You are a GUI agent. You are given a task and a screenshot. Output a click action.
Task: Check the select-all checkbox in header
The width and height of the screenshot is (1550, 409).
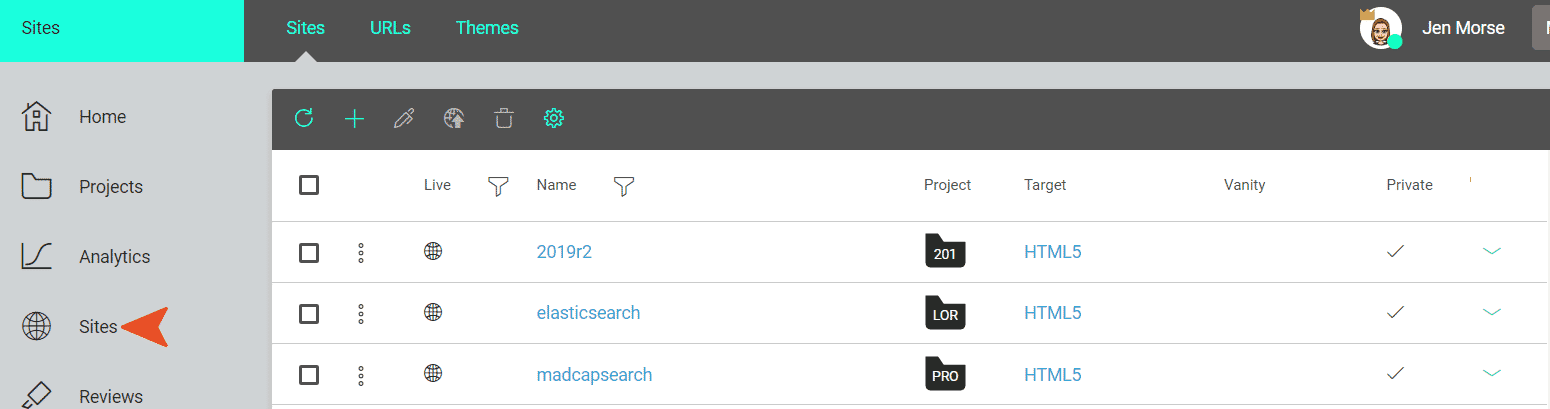[309, 185]
